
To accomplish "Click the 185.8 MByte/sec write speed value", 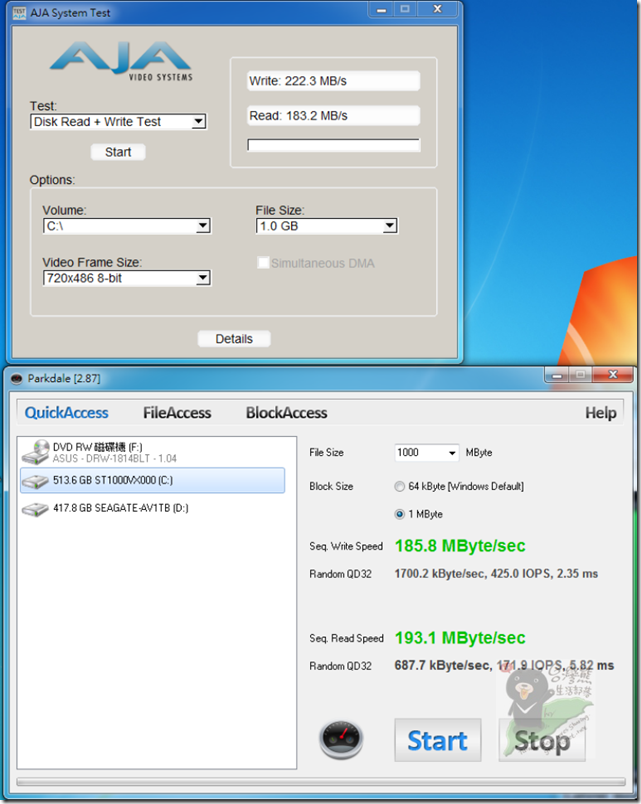I will pyautogui.click(x=460, y=546).
